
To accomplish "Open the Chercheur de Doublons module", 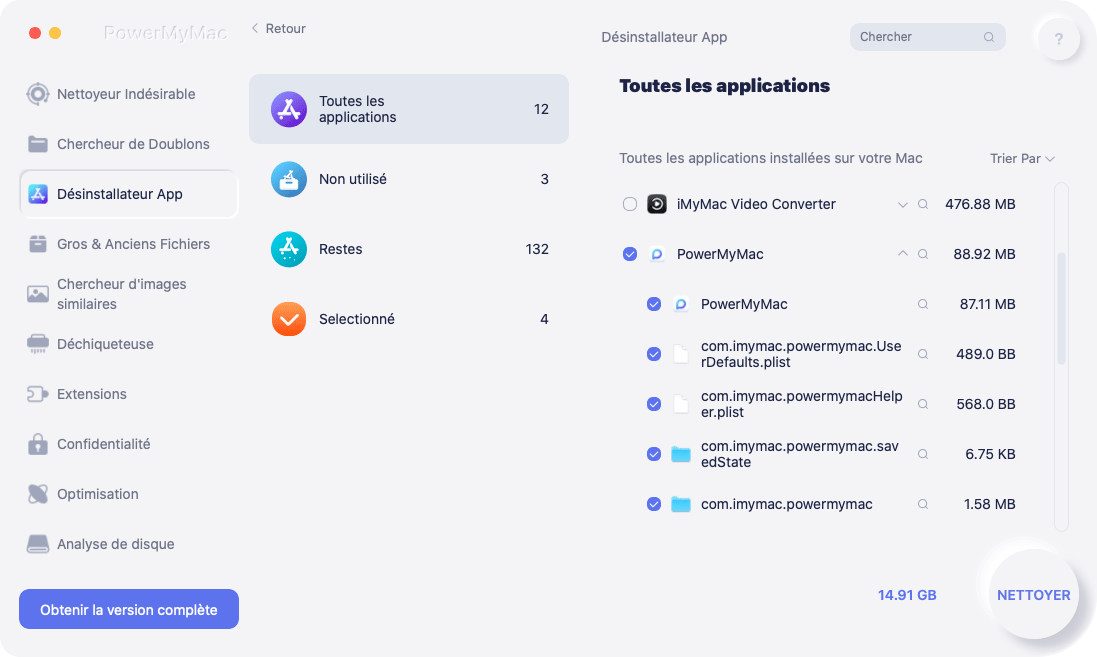I will click(129, 144).
